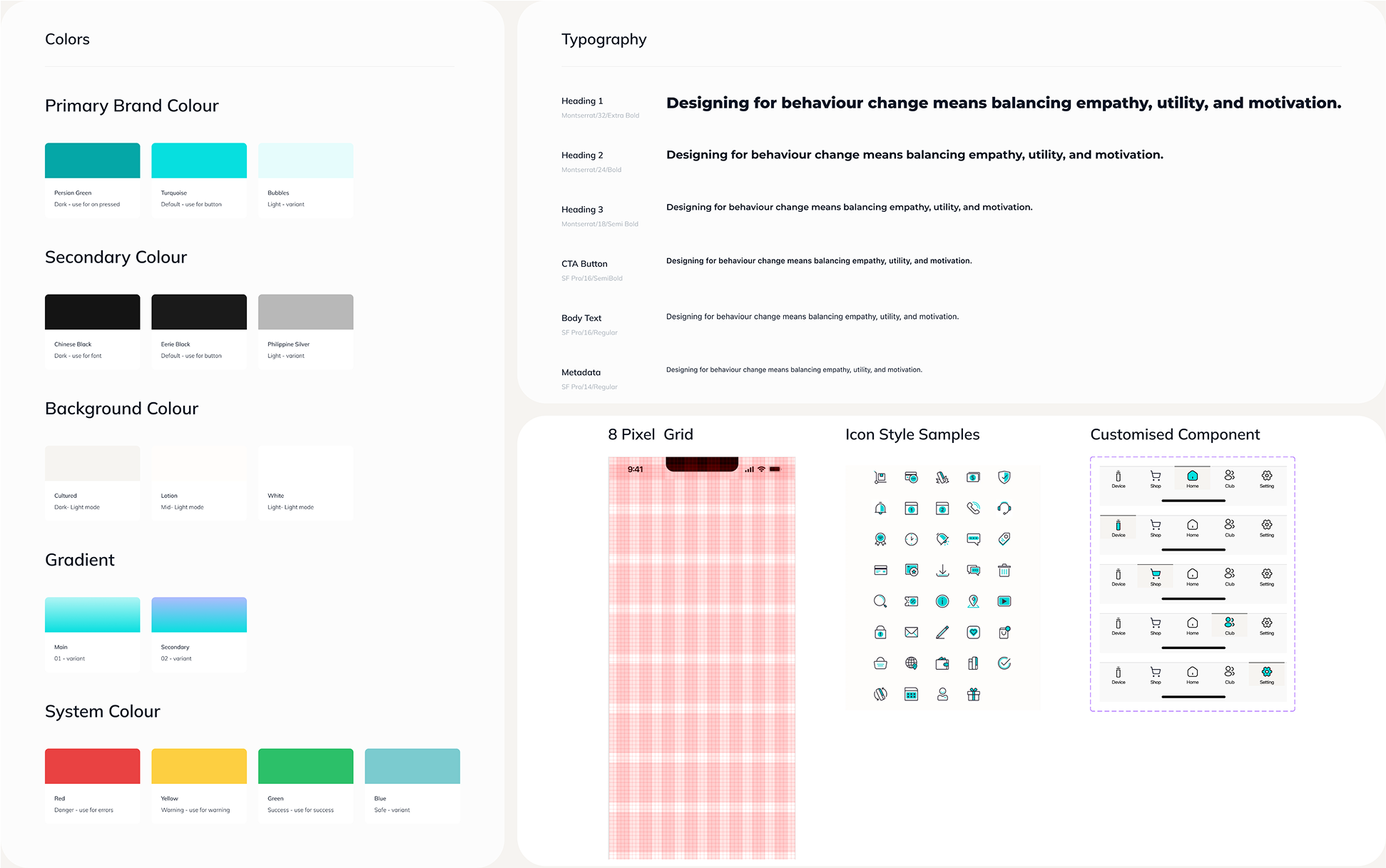Select the shield with checkmark icon
Viewport: 1386px width, 868px height.
1004,477
